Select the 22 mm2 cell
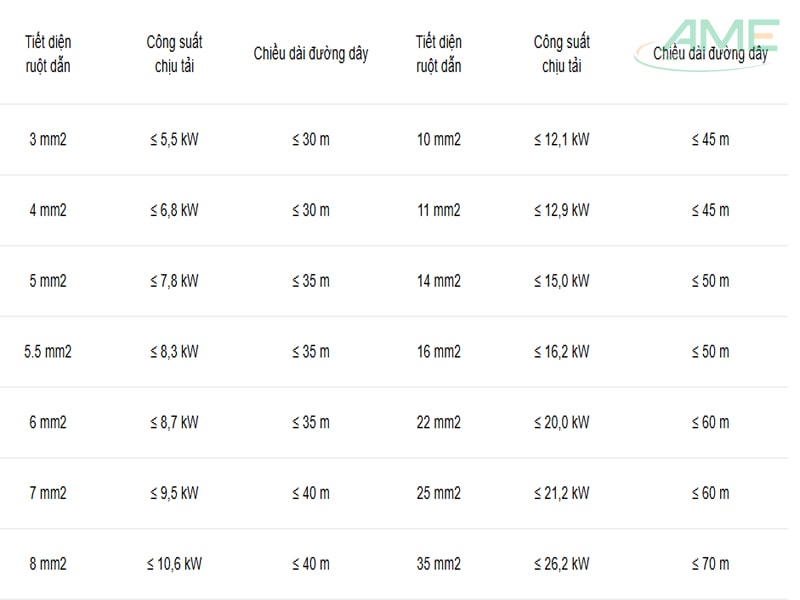The height and width of the screenshot is (600, 800). (439, 422)
